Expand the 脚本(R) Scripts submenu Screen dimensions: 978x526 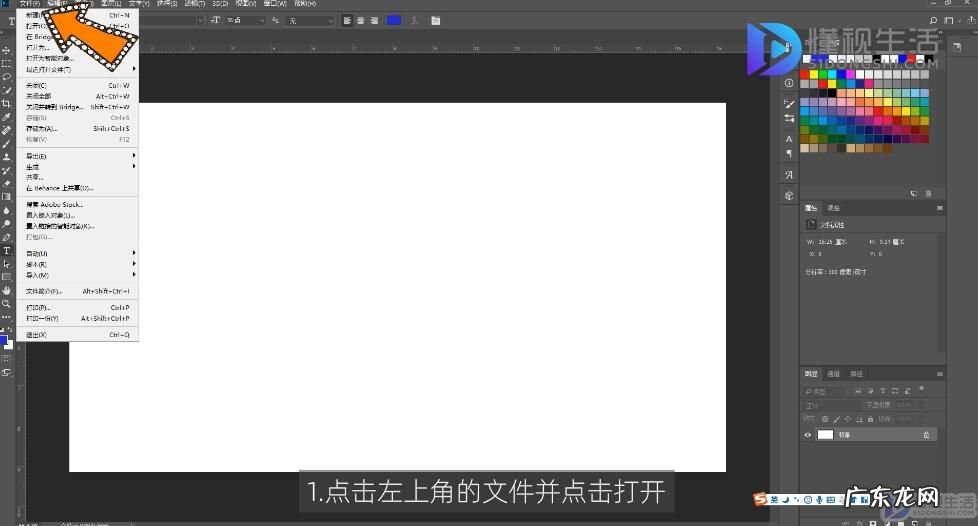(x=77, y=265)
